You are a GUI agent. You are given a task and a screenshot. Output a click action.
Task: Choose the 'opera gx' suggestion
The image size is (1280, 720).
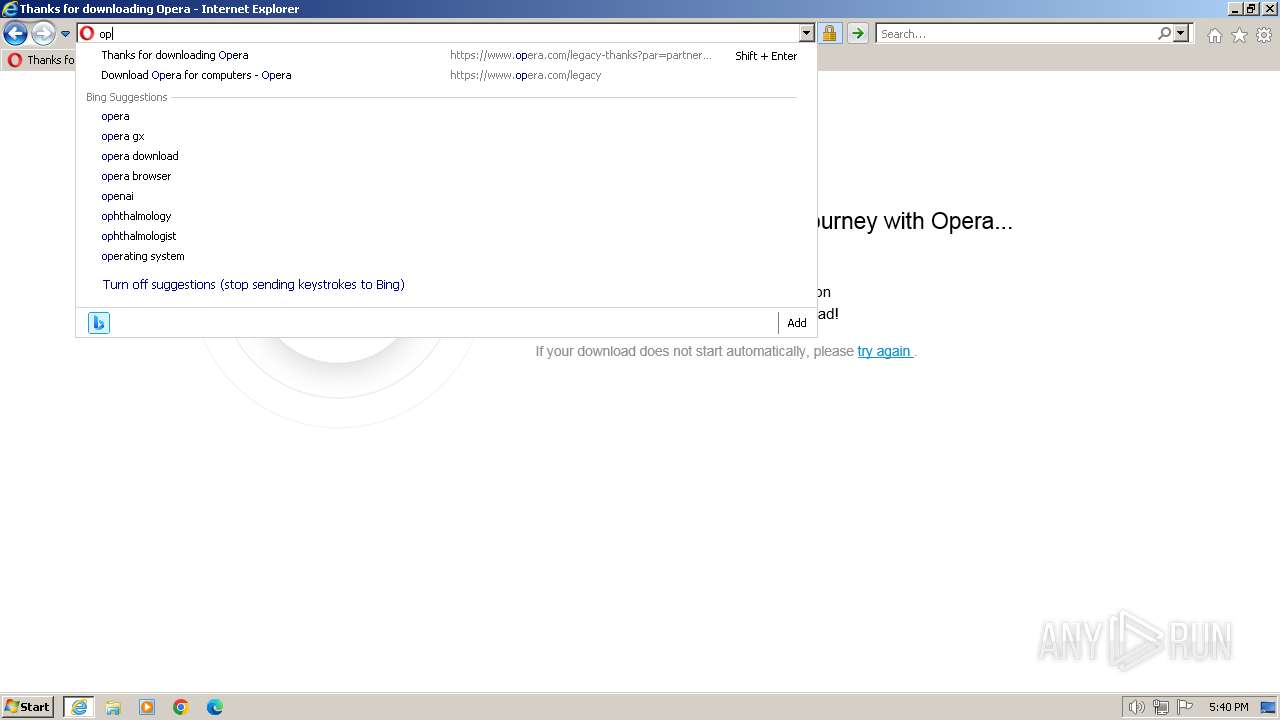point(446,136)
